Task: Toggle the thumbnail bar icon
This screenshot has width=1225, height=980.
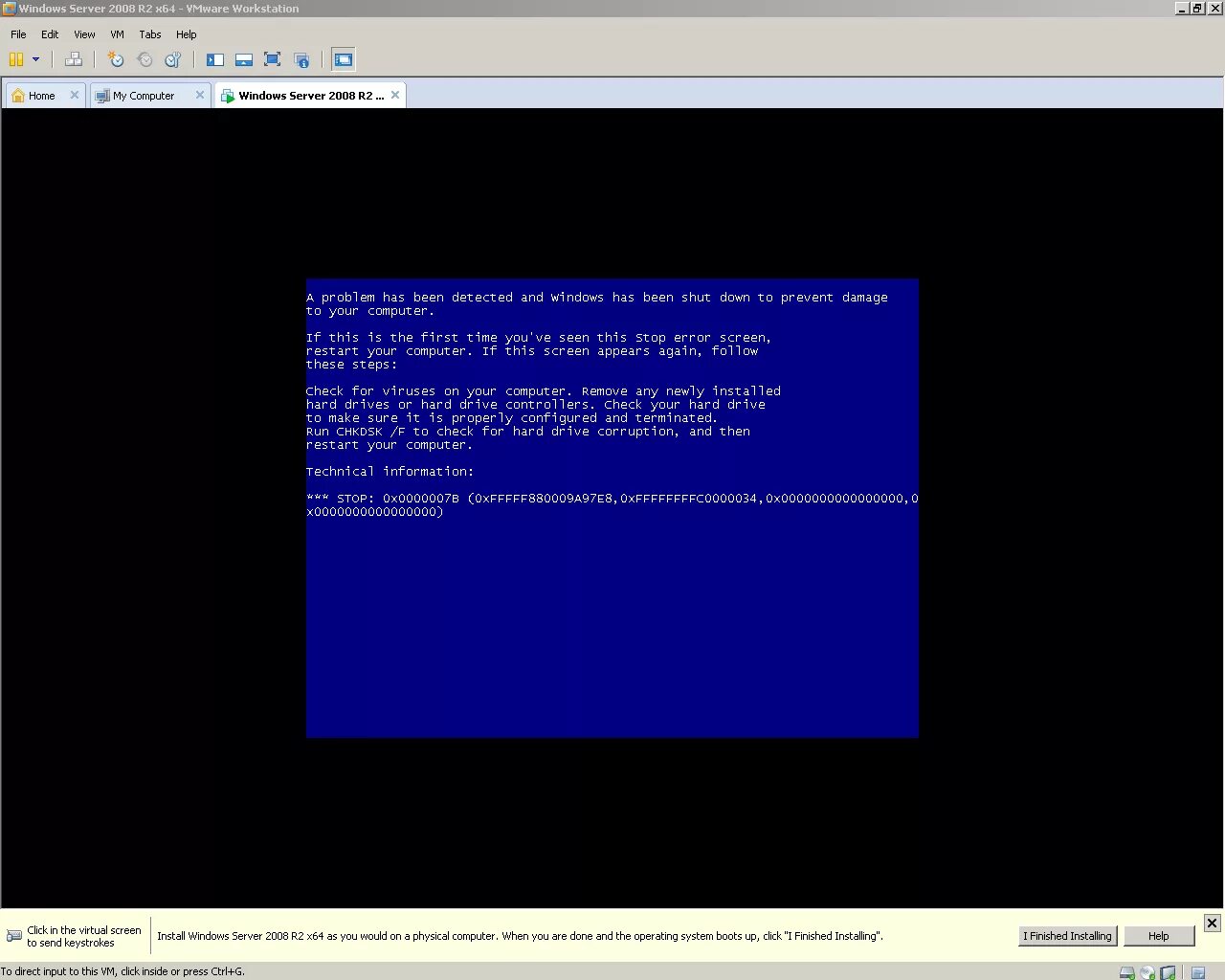Action: [x=244, y=59]
